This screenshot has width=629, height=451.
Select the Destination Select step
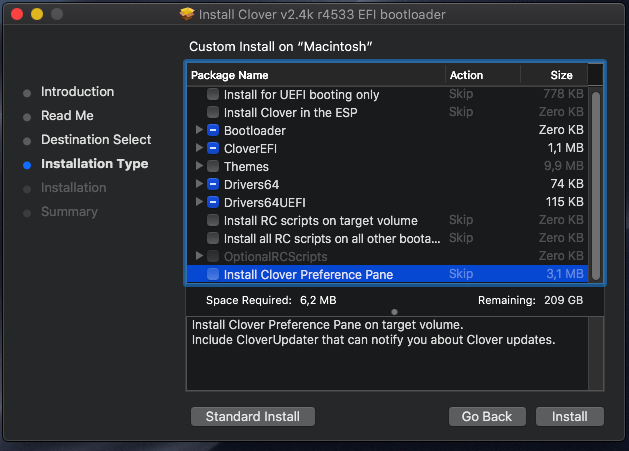click(96, 140)
